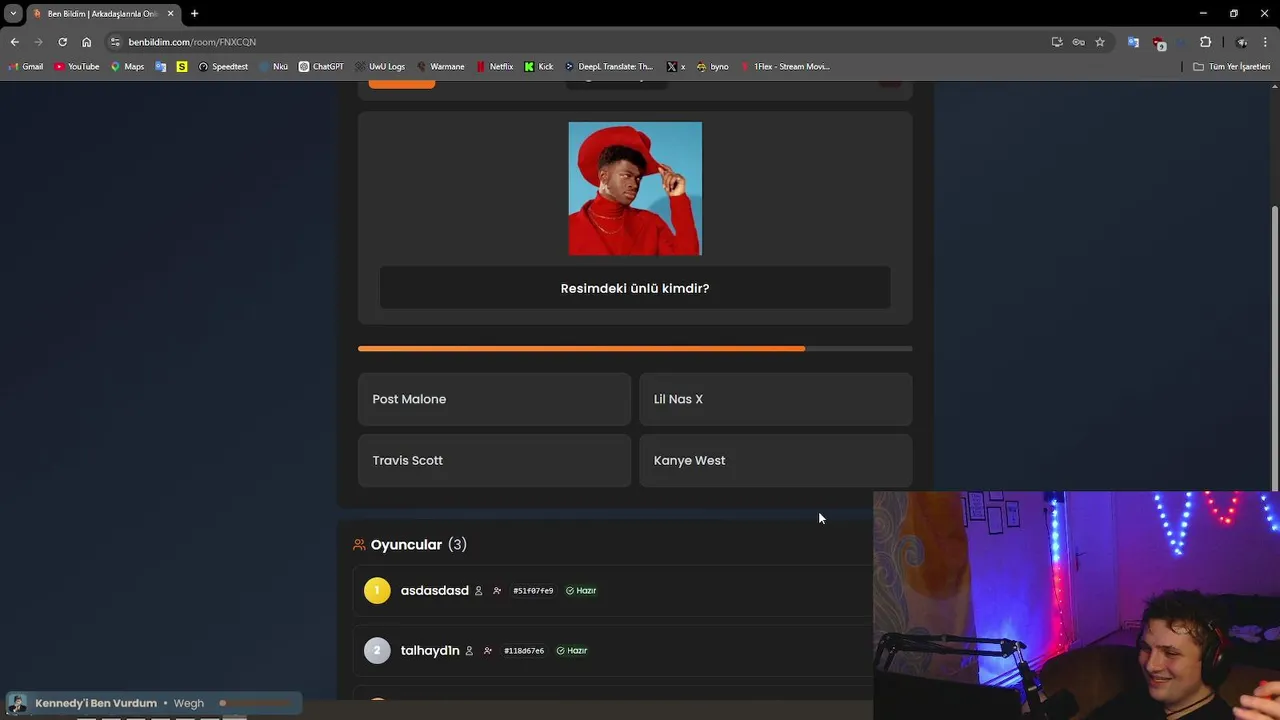Viewport: 1280px width, 720px height.
Task: Click rank 2 badge beside talhayd1n
Action: coord(377,651)
